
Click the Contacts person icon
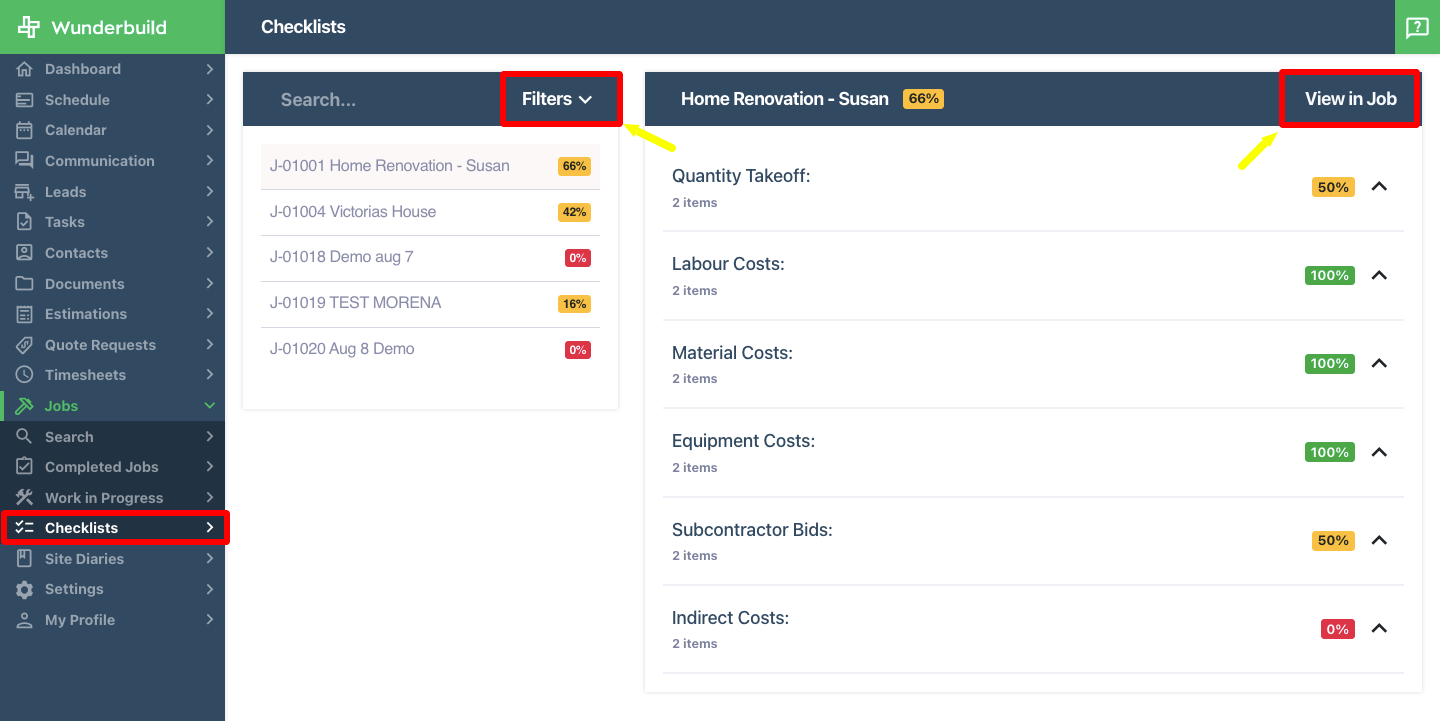[x=25, y=253]
